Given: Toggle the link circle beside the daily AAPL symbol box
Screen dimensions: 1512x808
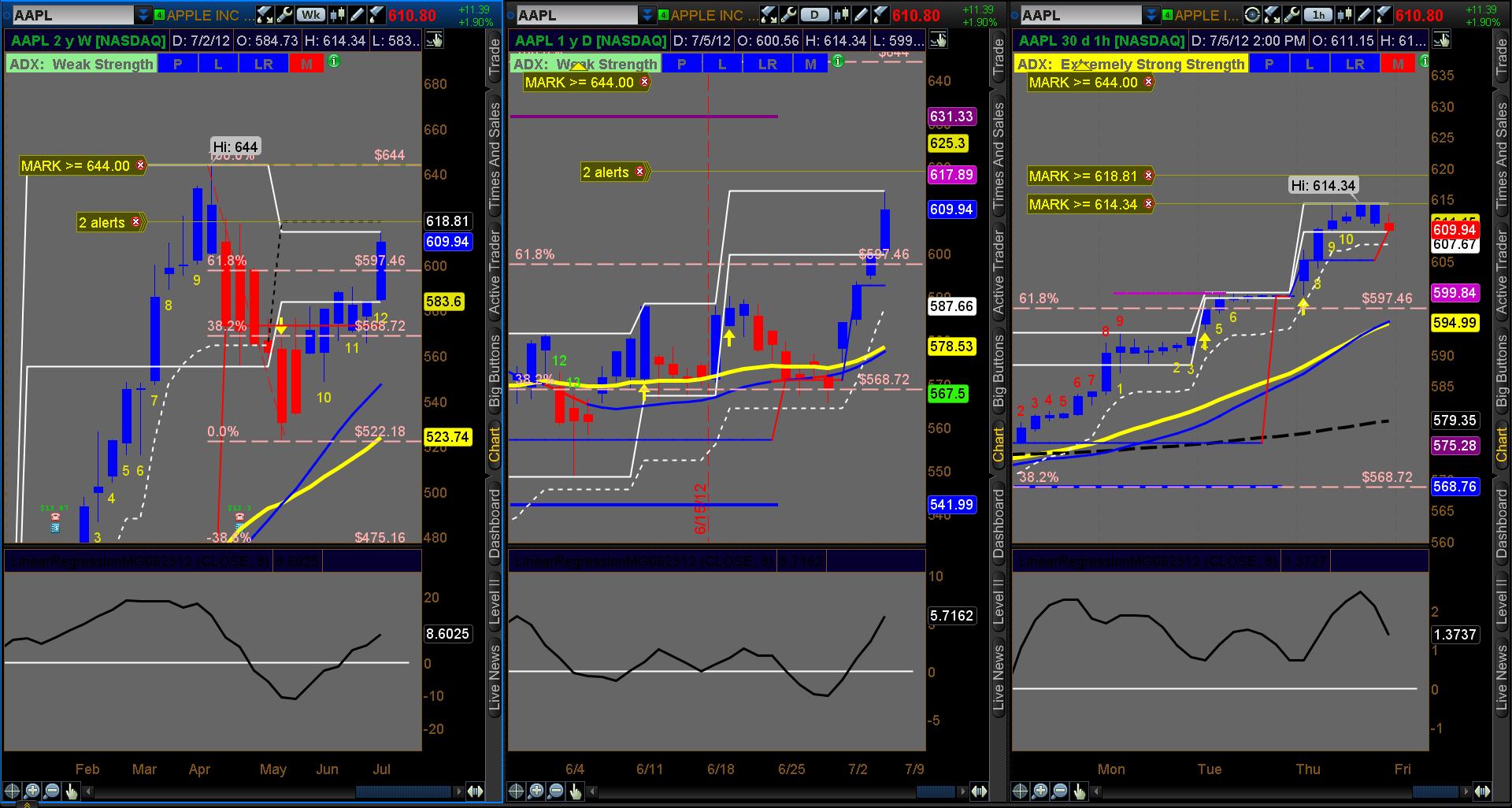Looking at the screenshot, I should tap(511, 15).
